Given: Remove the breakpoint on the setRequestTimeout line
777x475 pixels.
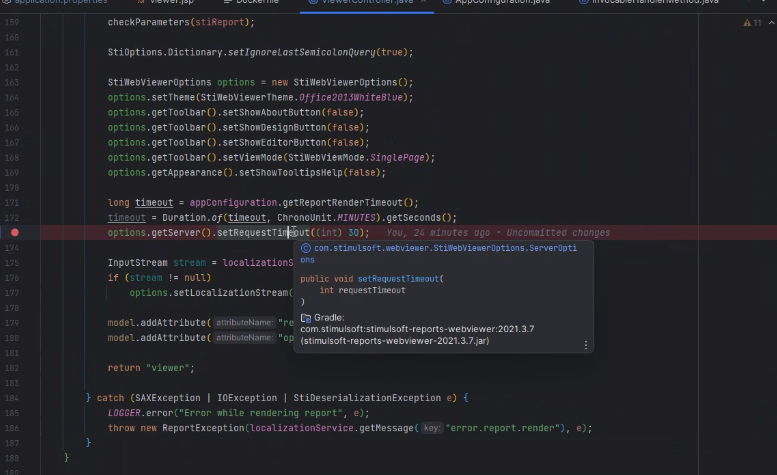Looking at the screenshot, I should pos(15,232).
